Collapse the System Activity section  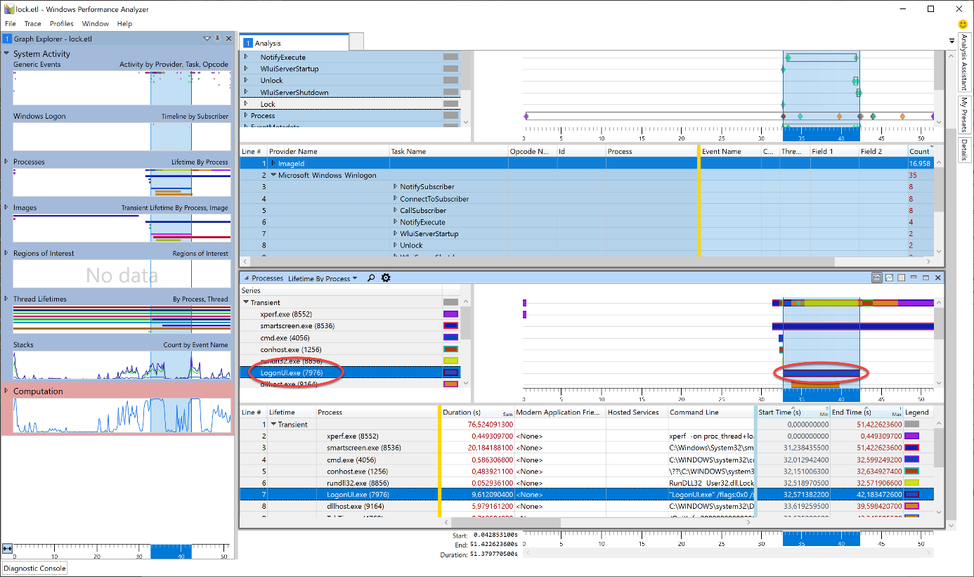click(x=7, y=54)
